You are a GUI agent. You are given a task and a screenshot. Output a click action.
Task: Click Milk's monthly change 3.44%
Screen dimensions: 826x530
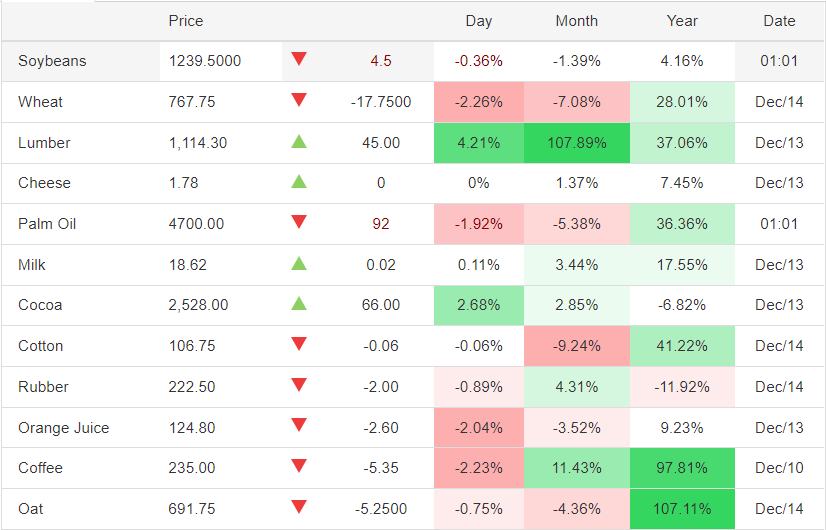(577, 264)
